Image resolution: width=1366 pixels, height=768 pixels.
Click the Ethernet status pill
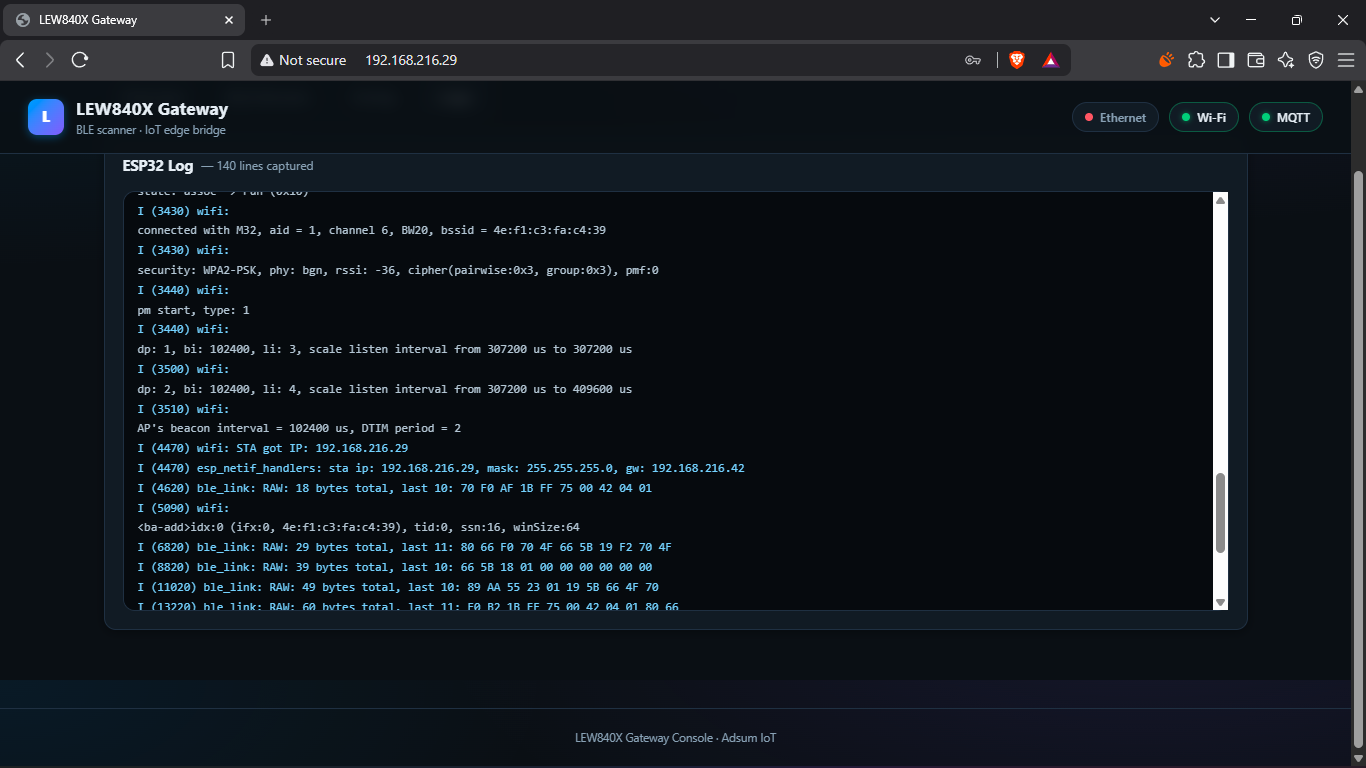1115,117
